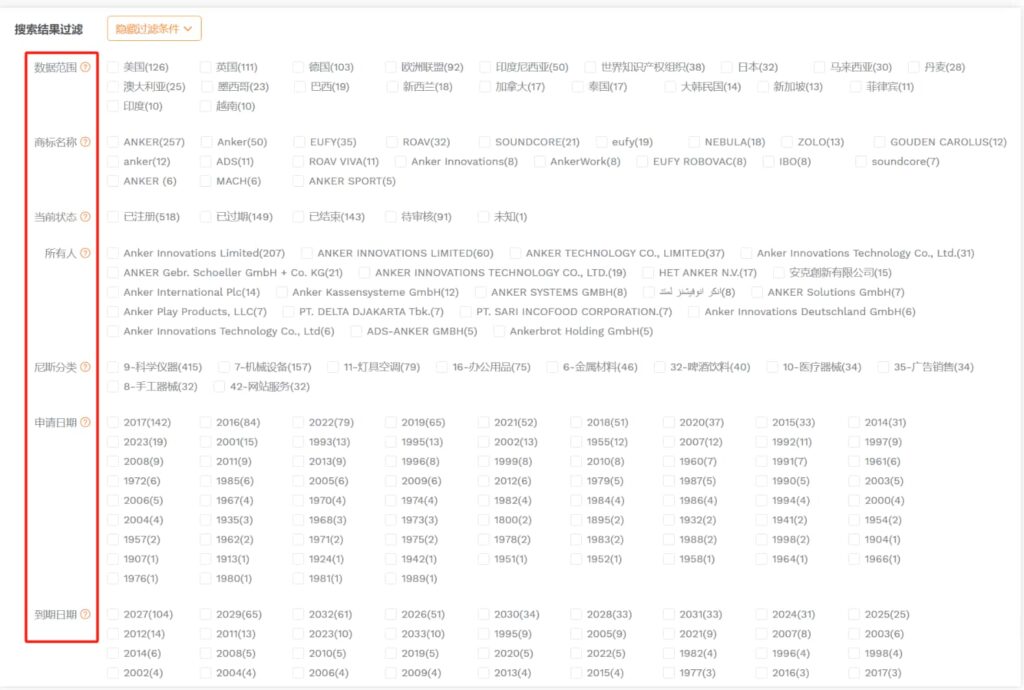This screenshot has width=1024, height=690.
Task: Collapse filters with 隐藏过滤条件 dropdown button
Action: (154, 29)
